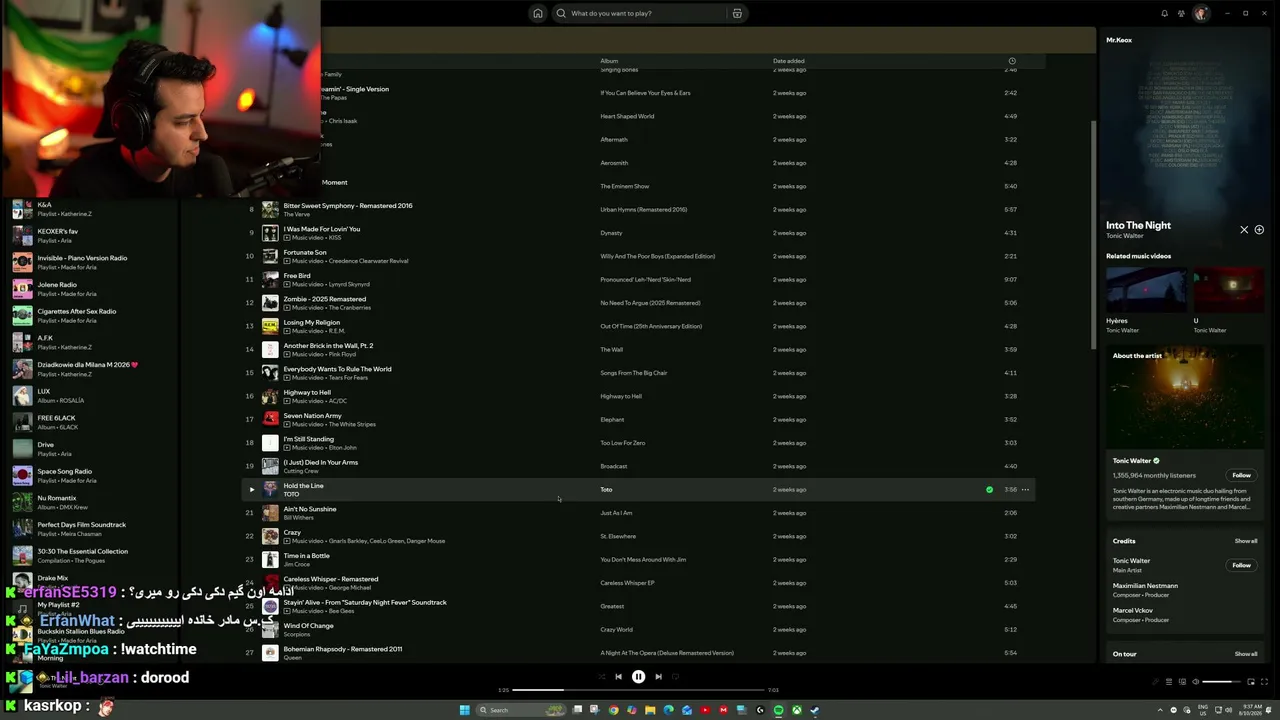The image size is (1280, 720).
Task: Toggle the saved checkmark for Hold the Line
Action: (989, 490)
